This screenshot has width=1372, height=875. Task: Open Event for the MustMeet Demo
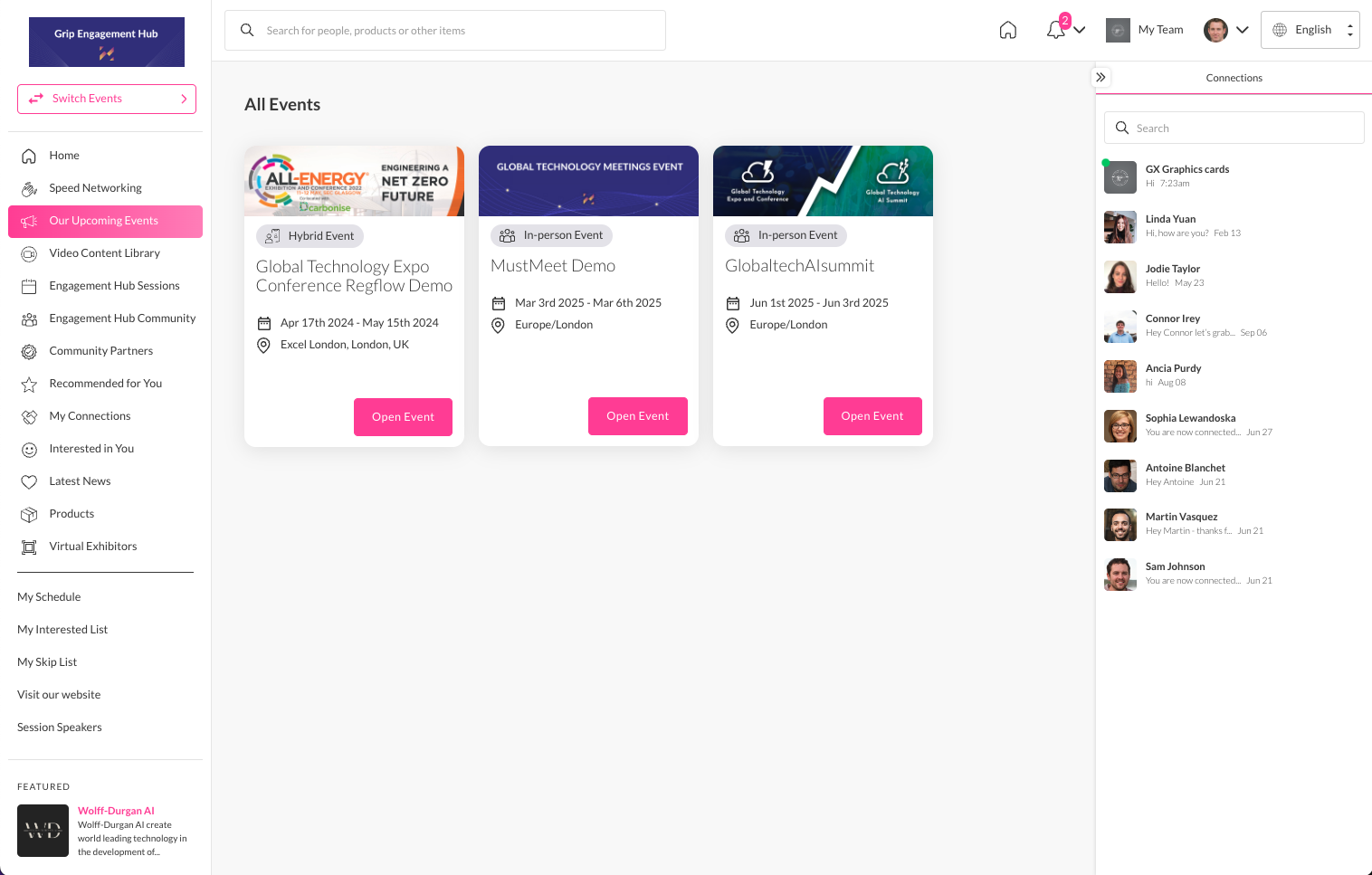click(x=637, y=416)
